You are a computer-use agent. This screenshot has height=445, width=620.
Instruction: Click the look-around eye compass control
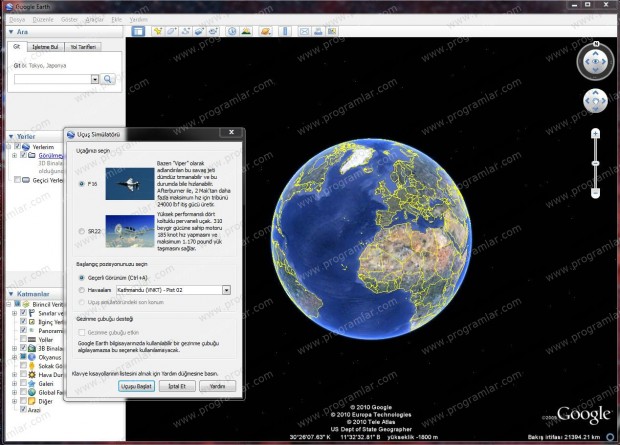coord(595,61)
